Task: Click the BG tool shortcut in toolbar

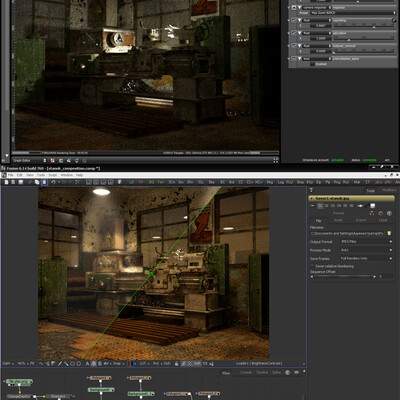Action: pyautogui.click(x=151, y=182)
